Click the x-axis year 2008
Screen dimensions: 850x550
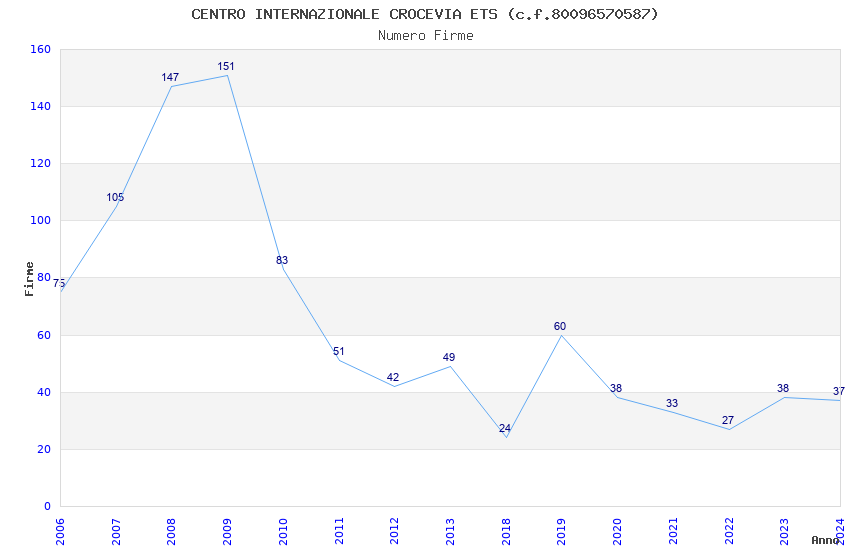coord(171,531)
